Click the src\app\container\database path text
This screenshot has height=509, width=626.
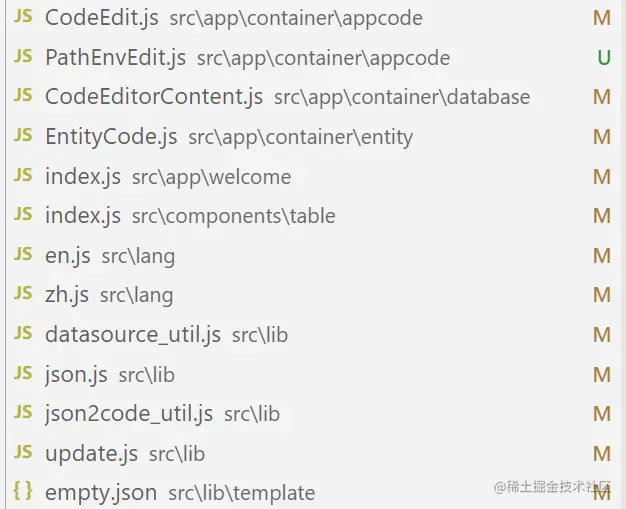pos(402,97)
